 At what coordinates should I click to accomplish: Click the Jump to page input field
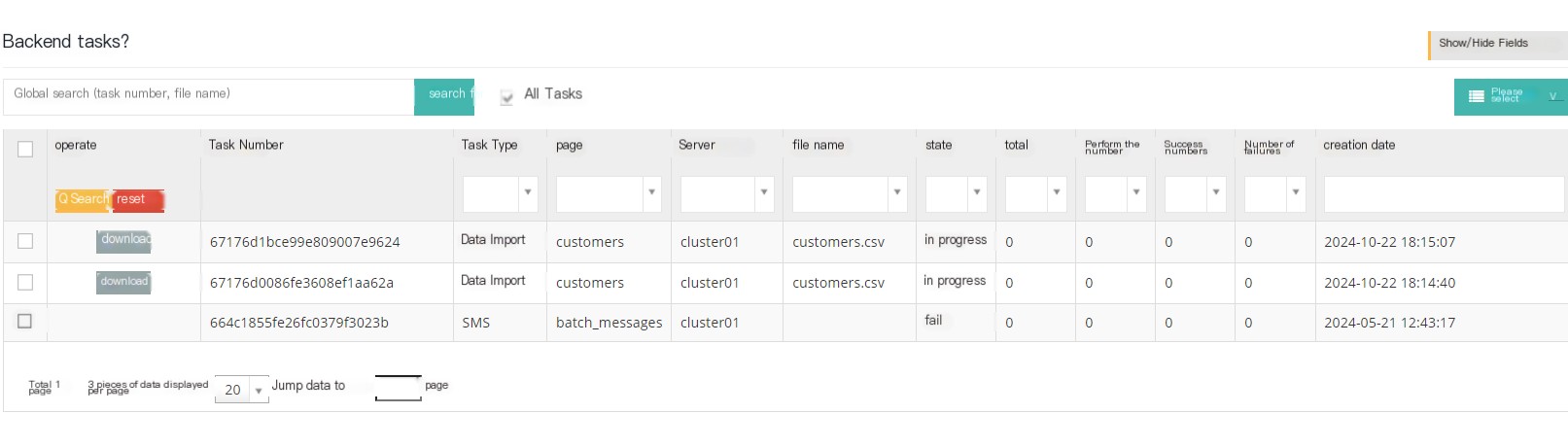click(x=399, y=388)
